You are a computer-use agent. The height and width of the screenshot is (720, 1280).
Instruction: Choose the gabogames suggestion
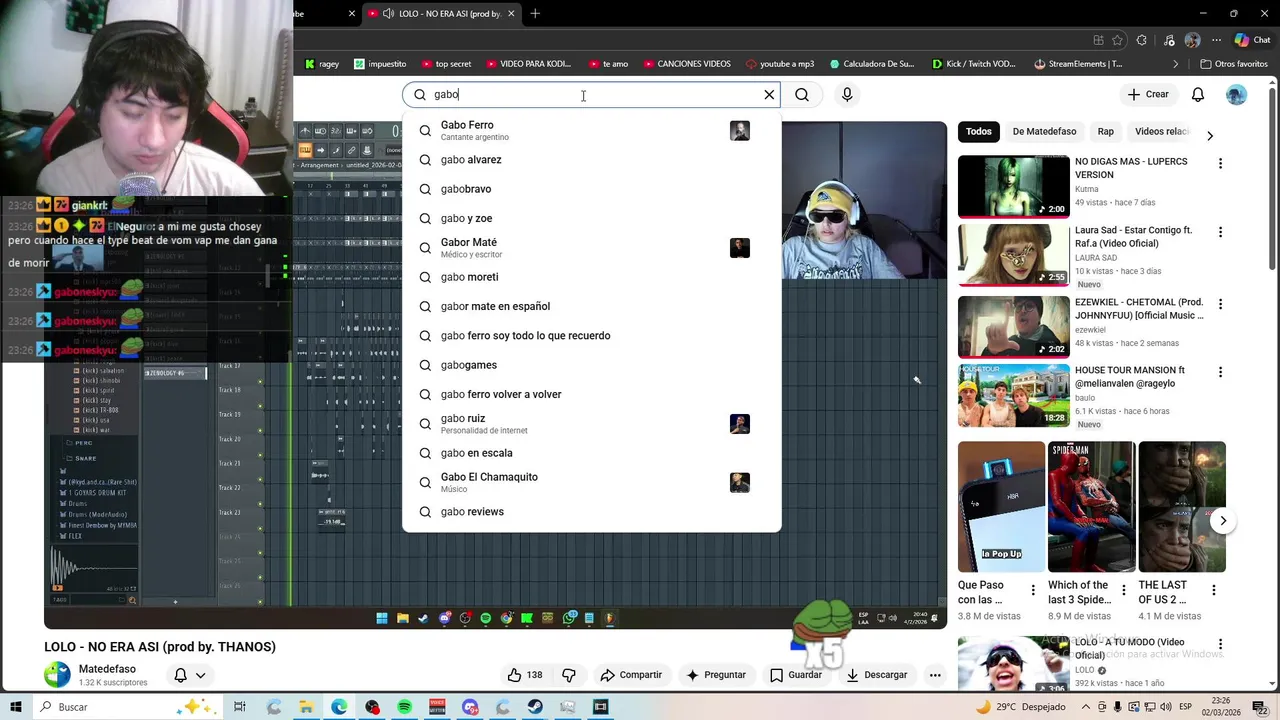click(x=591, y=365)
